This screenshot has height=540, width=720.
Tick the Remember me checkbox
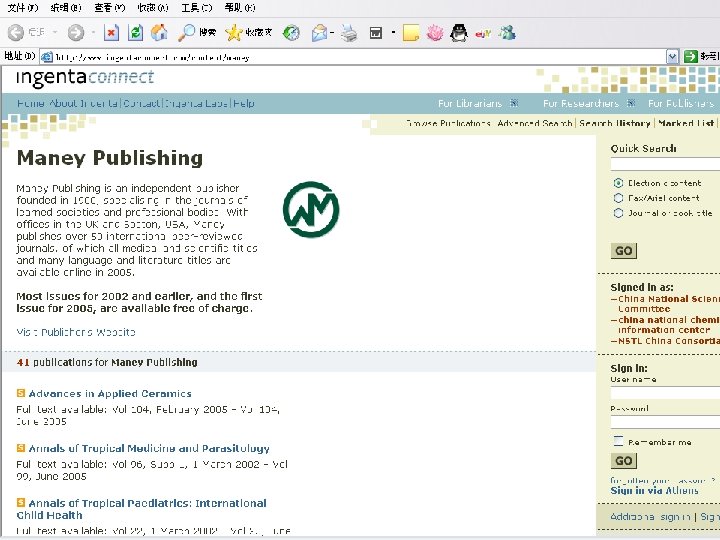(618, 441)
